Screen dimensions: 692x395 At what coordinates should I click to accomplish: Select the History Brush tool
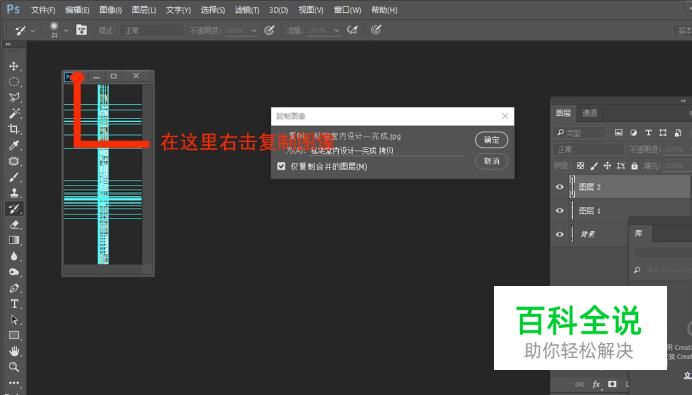[x=14, y=208]
